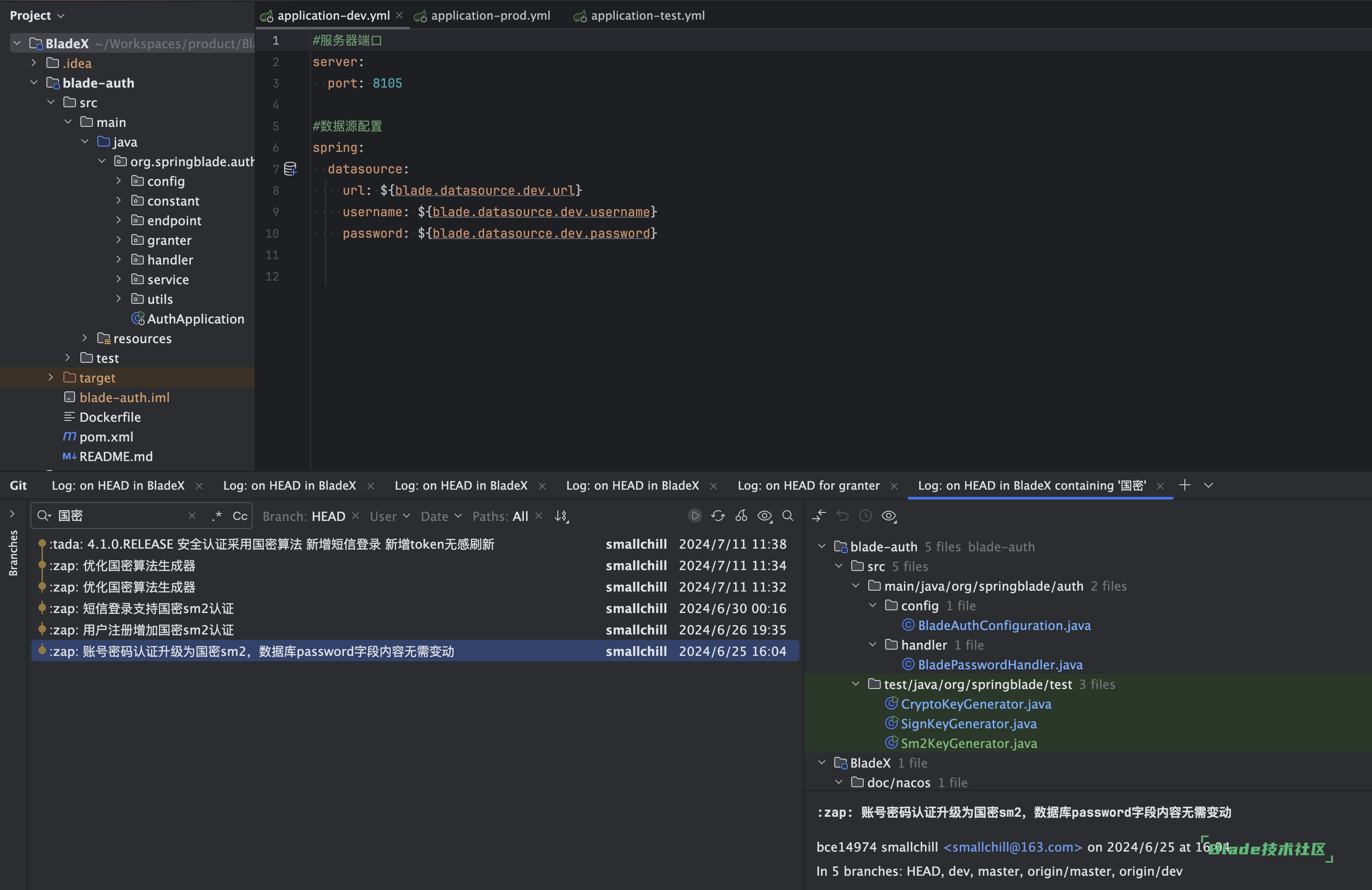Viewport: 1372px width, 890px height.
Task: Click the datasource gutter icon on line 7
Action: tap(290, 168)
